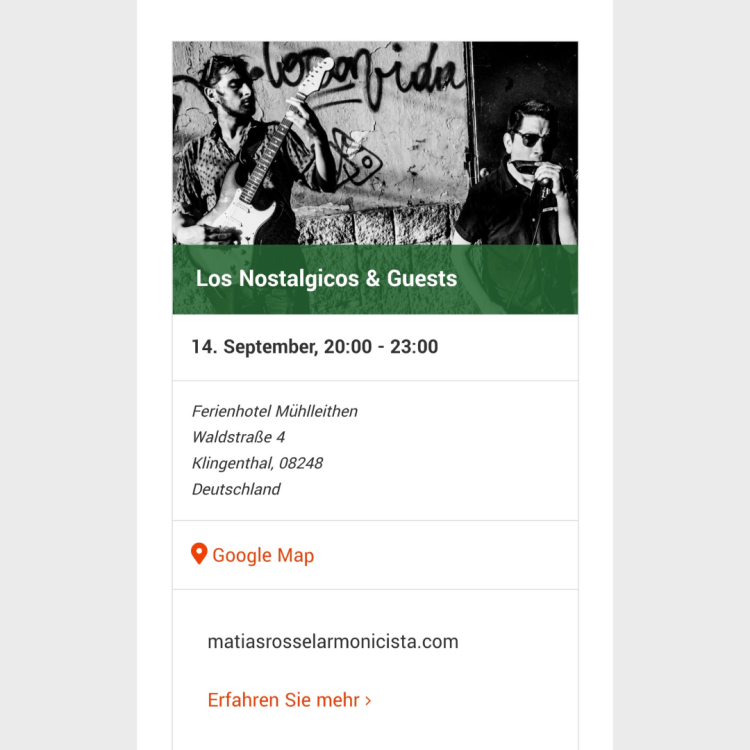The image size is (750, 750).
Task: Click the Erfahren Sie mehr link
Action: point(289,700)
